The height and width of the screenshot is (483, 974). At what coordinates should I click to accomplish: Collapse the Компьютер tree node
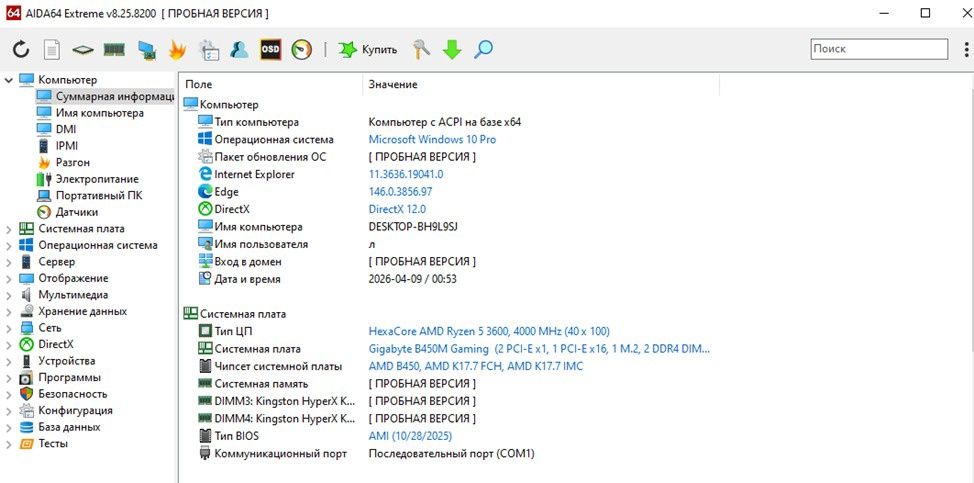click(8, 80)
